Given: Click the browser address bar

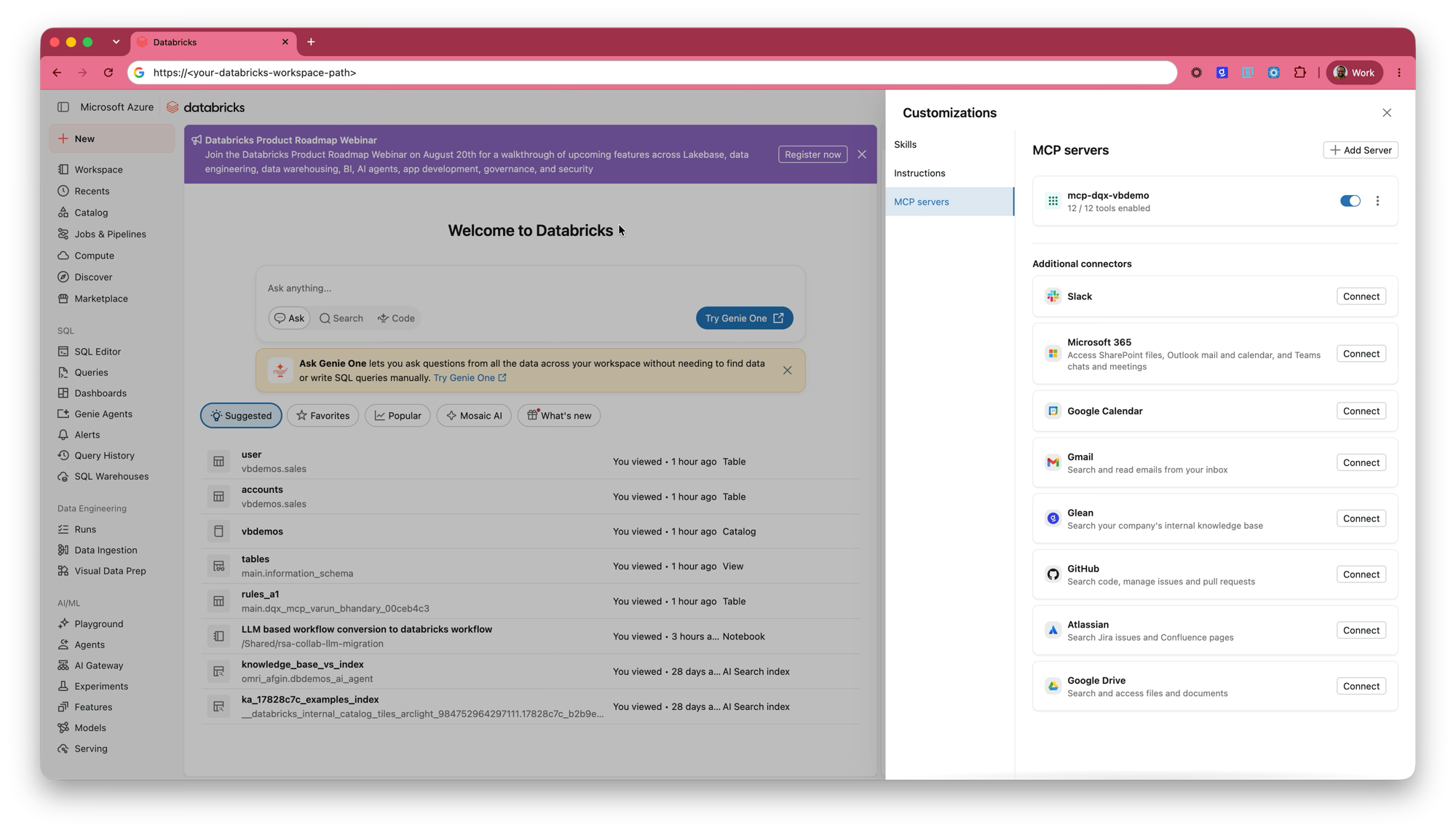Looking at the screenshot, I should [652, 73].
